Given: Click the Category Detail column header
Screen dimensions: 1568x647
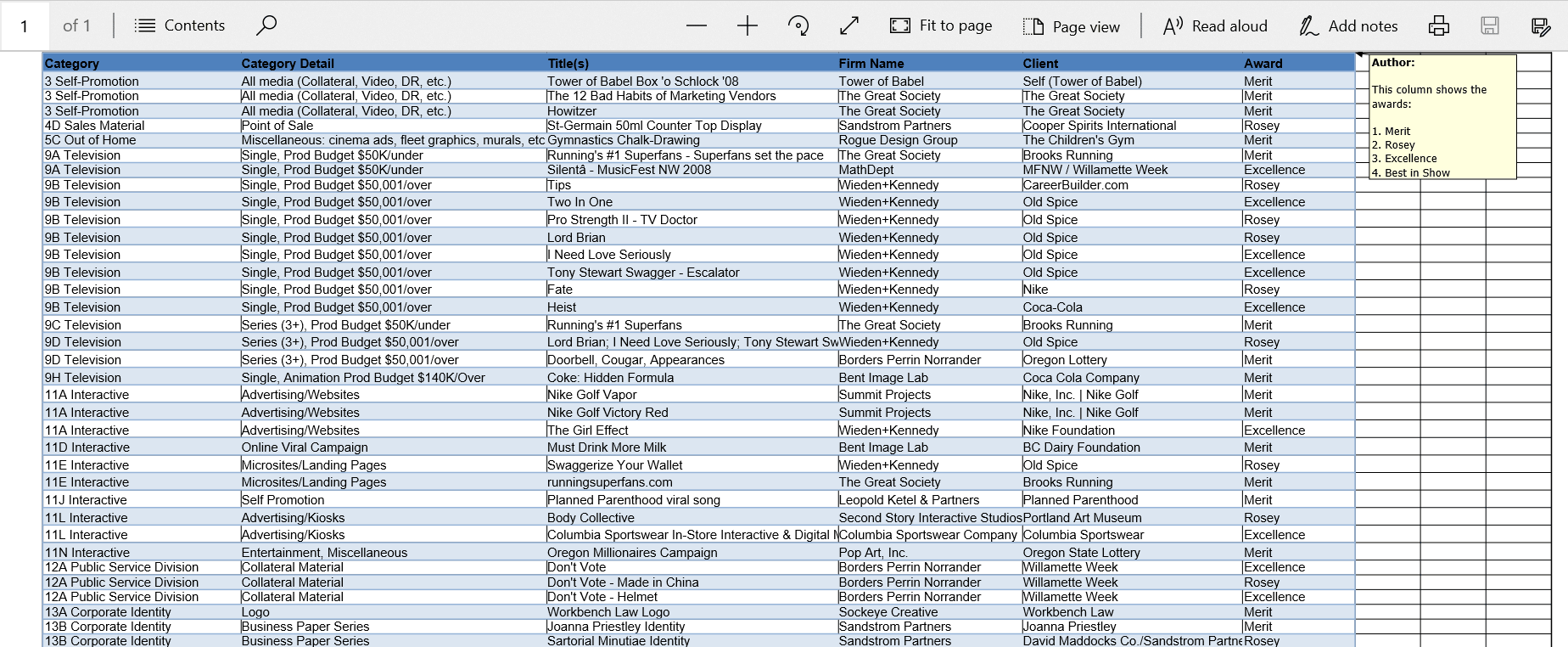Looking at the screenshot, I should pos(288,64).
